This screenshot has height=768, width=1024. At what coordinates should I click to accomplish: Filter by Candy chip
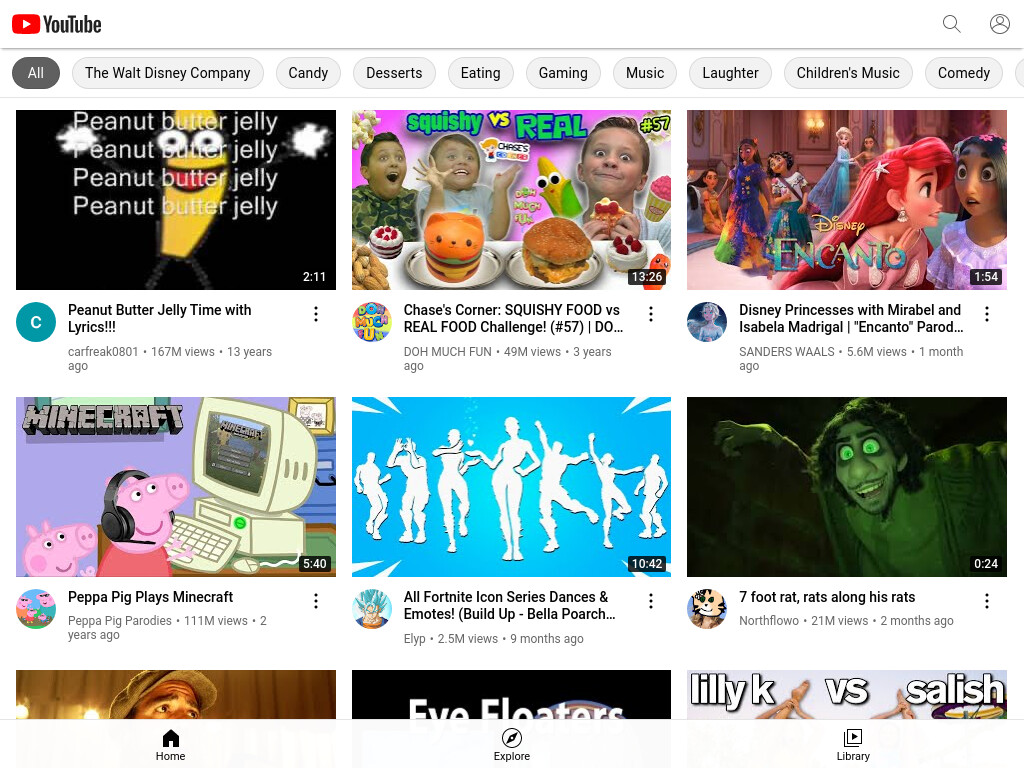308,73
